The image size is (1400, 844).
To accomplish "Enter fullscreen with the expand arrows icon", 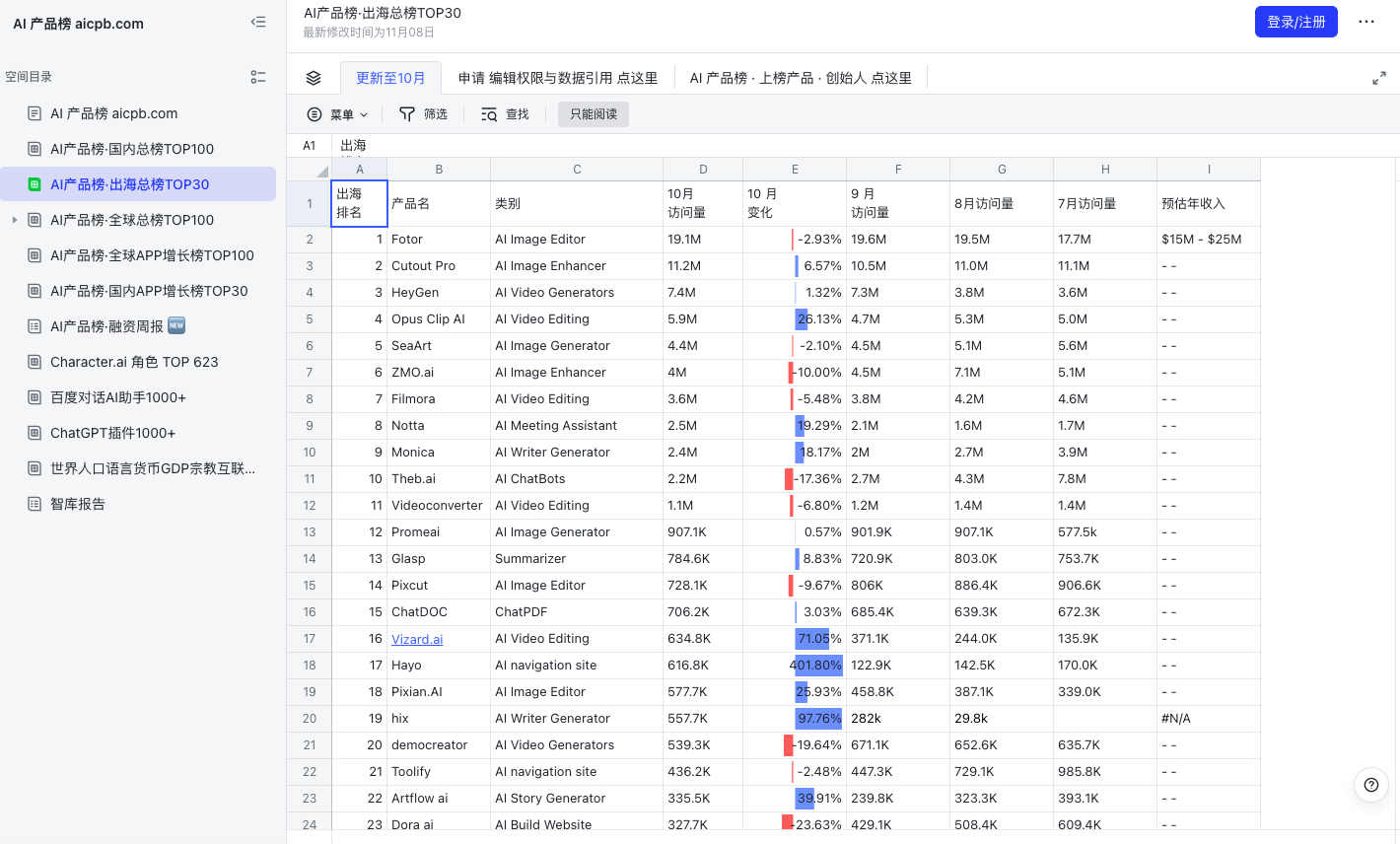I will point(1379,78).
